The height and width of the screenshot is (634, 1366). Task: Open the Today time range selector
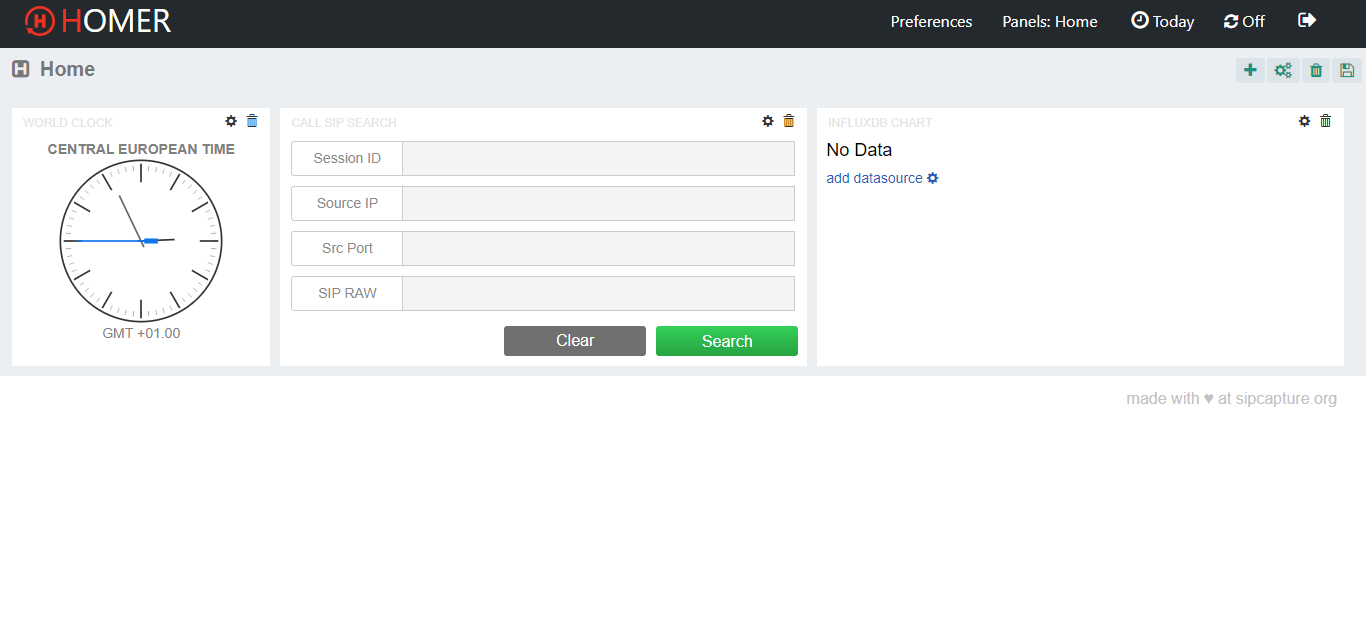pyautogui.click(x=1162, y=20)
